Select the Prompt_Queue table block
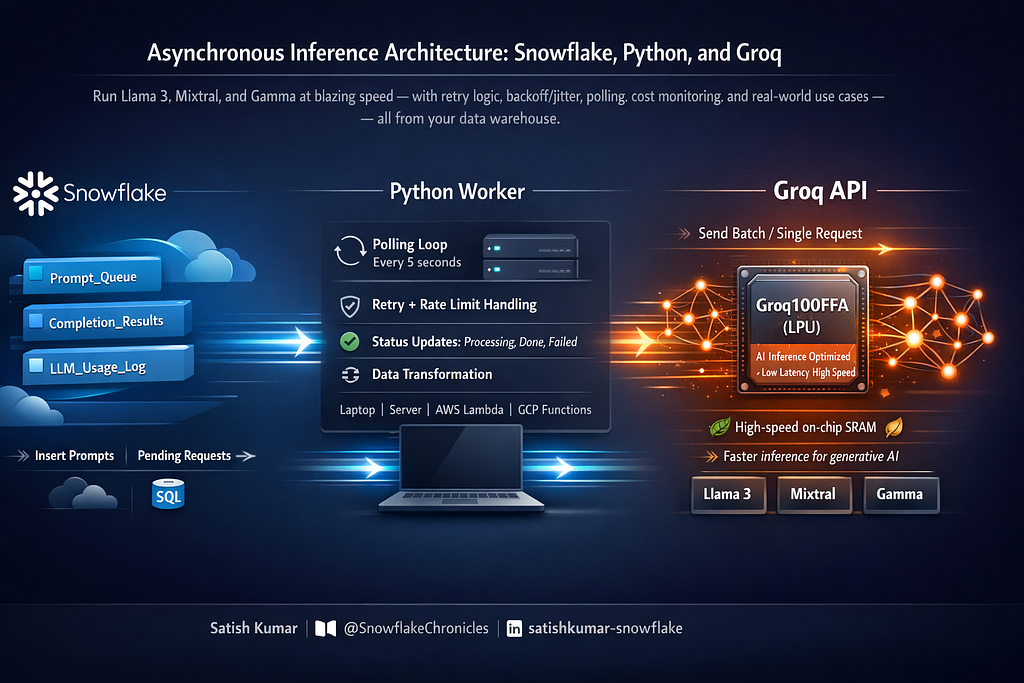This screenshot has height=683, width=1024. point(92,276)
